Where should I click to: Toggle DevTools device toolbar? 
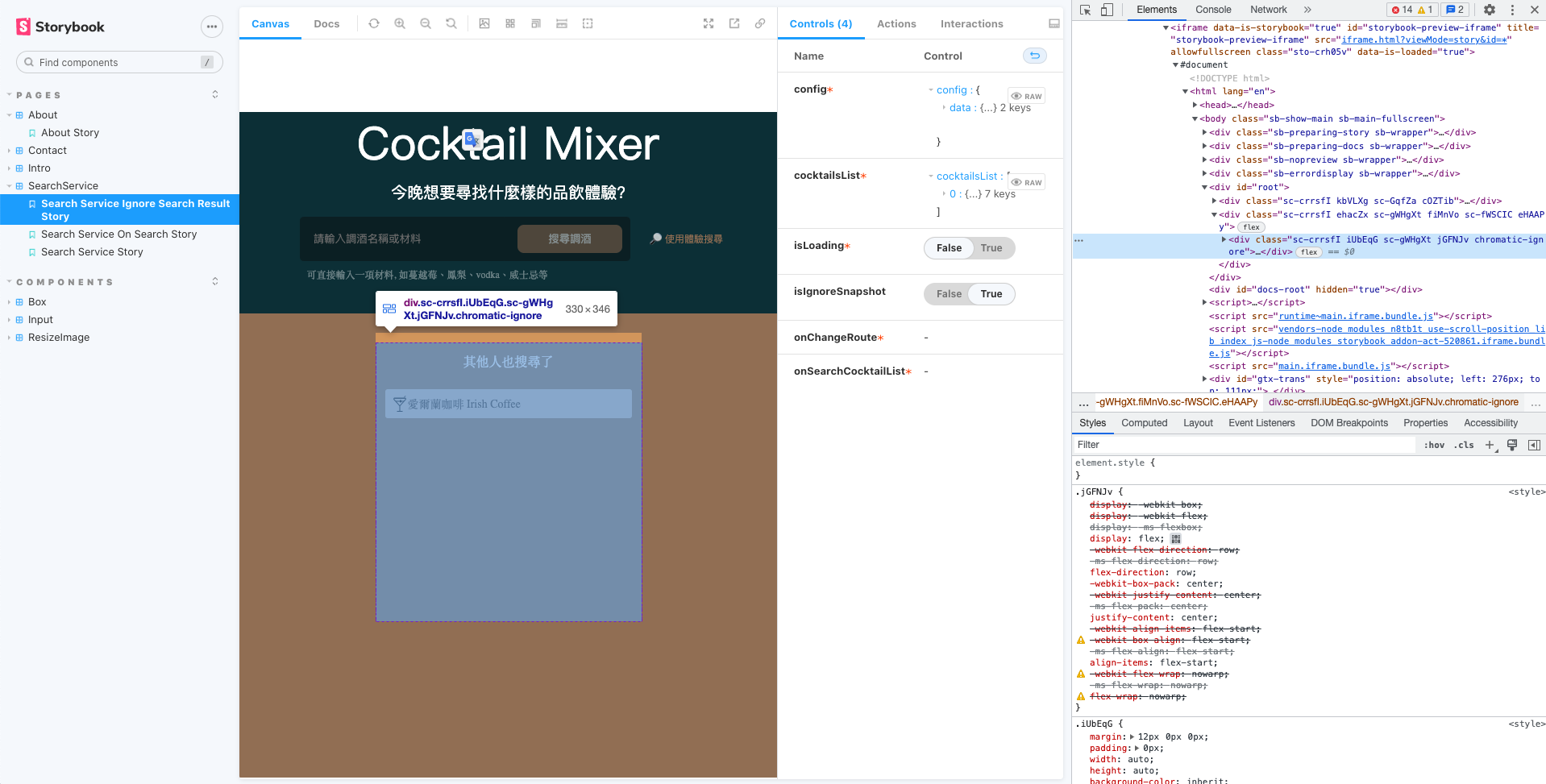1107,10
